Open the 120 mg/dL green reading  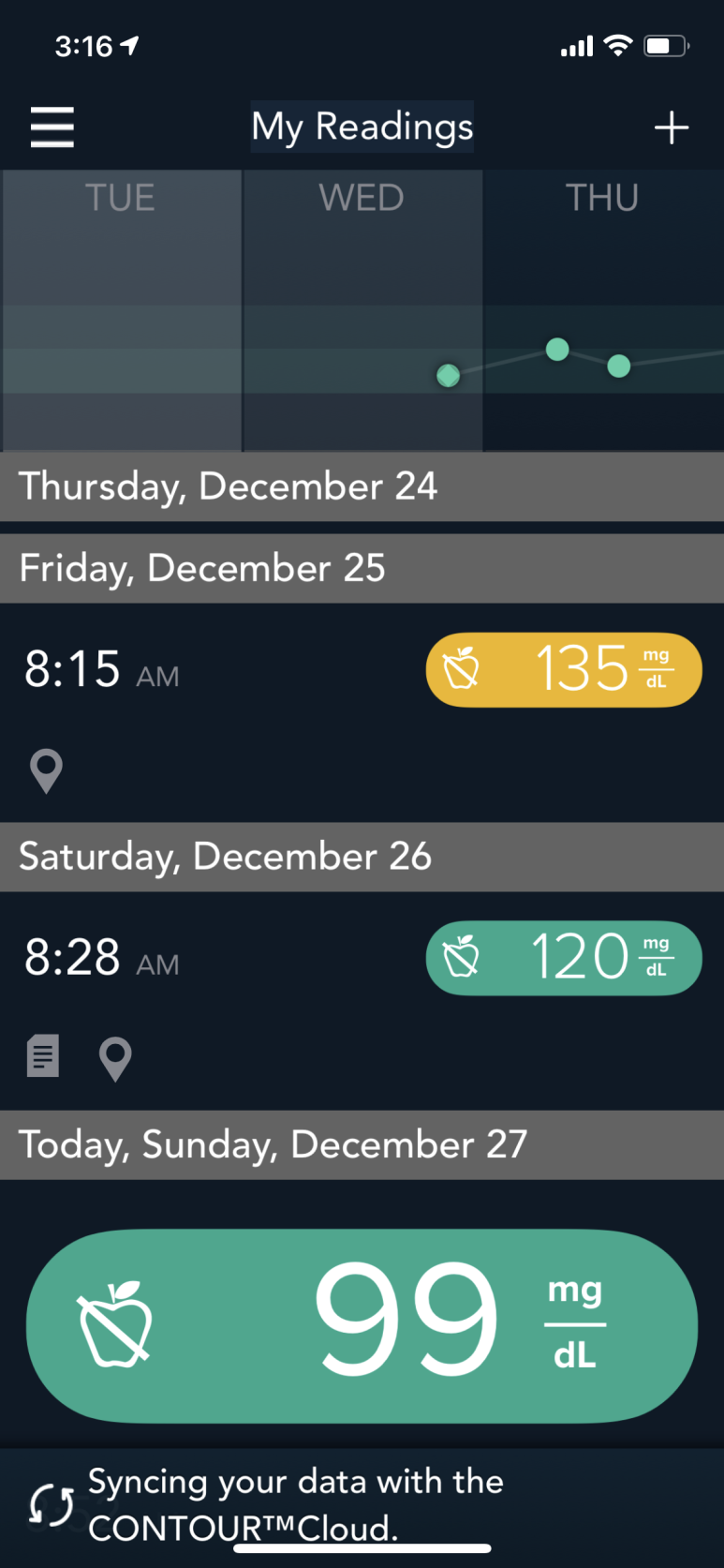click(564, 957)
